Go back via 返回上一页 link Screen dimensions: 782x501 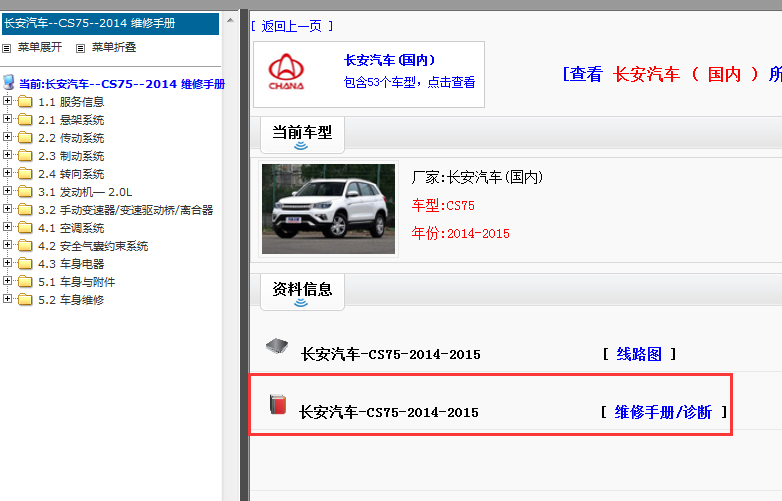tap(292, 26)
